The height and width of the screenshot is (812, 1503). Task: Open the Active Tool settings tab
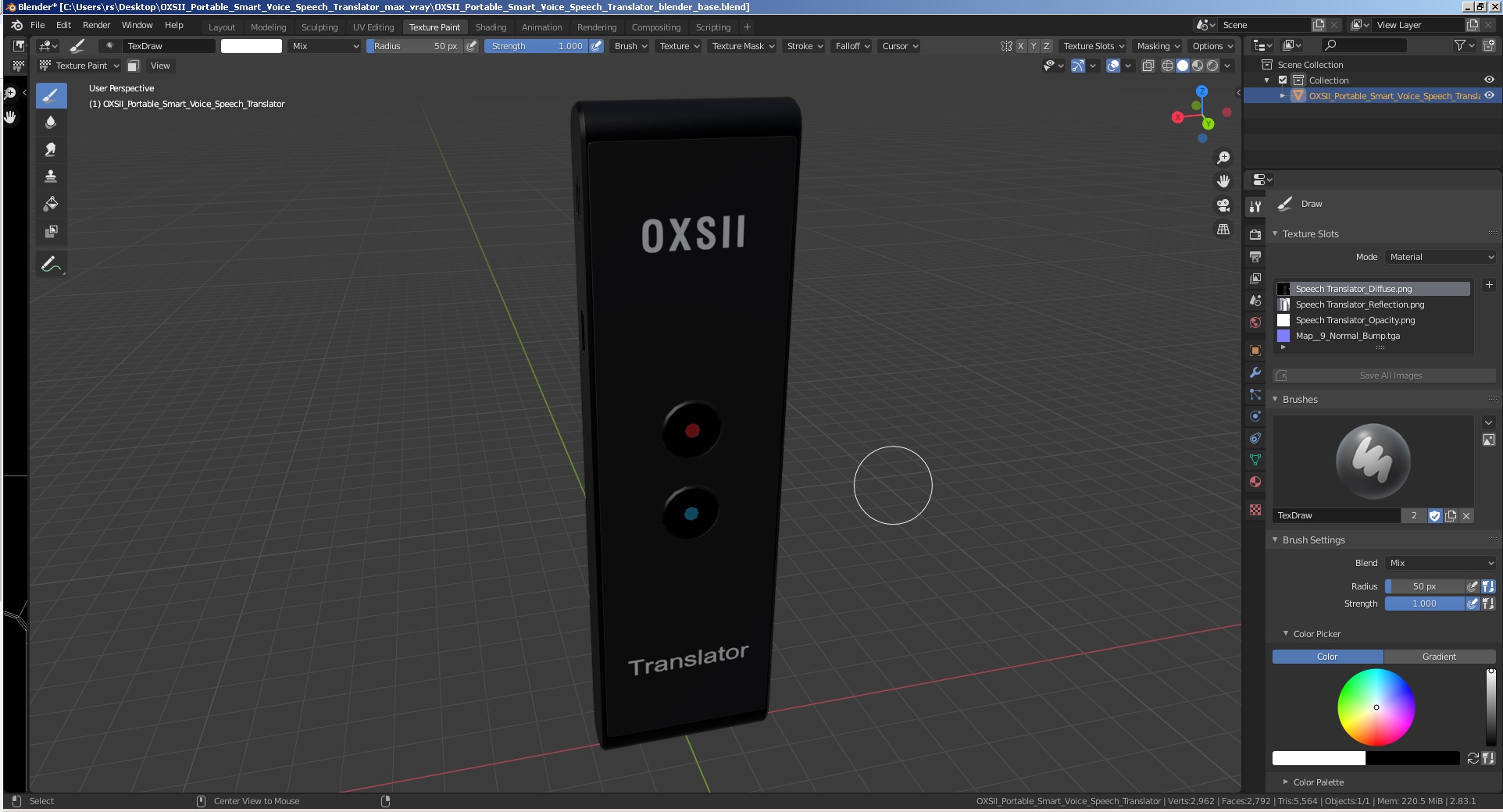coord(1255,206)
